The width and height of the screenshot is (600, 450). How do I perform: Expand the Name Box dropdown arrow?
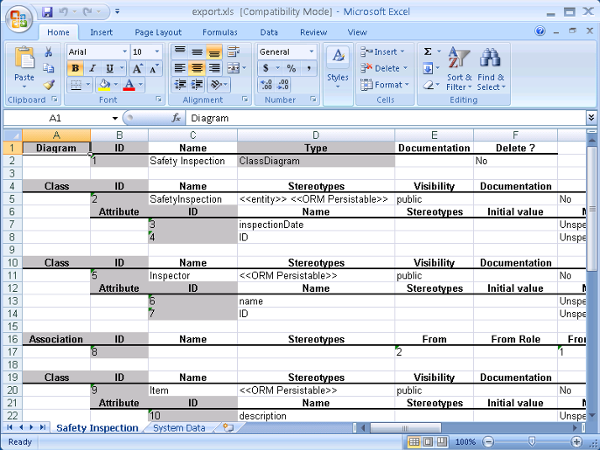click(x=115, y=118)
